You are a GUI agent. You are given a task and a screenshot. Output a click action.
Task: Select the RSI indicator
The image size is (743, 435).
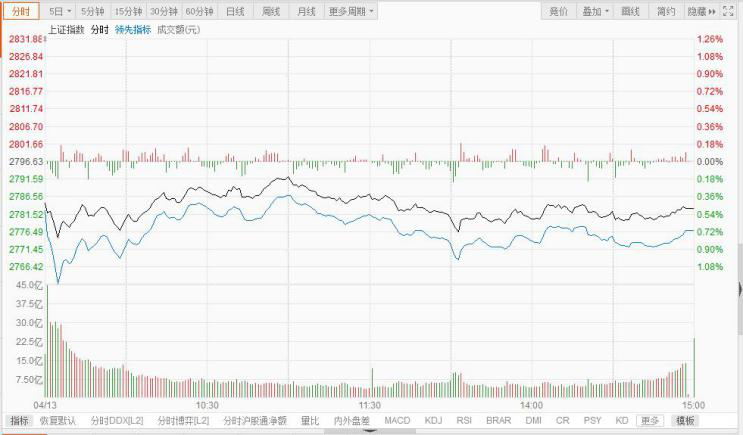464,421
